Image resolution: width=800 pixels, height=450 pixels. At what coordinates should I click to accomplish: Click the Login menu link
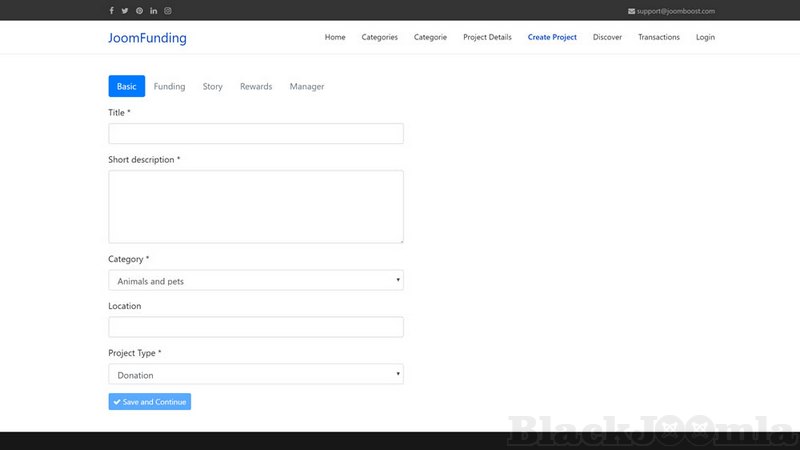coord(705,38)
